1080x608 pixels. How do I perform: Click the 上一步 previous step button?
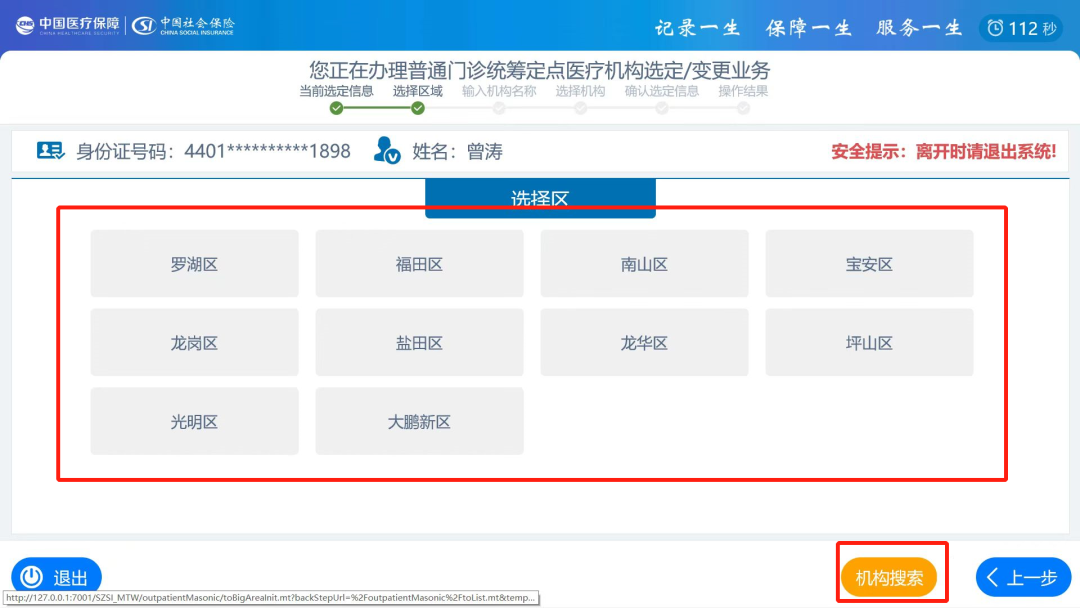coord(1025,577)
